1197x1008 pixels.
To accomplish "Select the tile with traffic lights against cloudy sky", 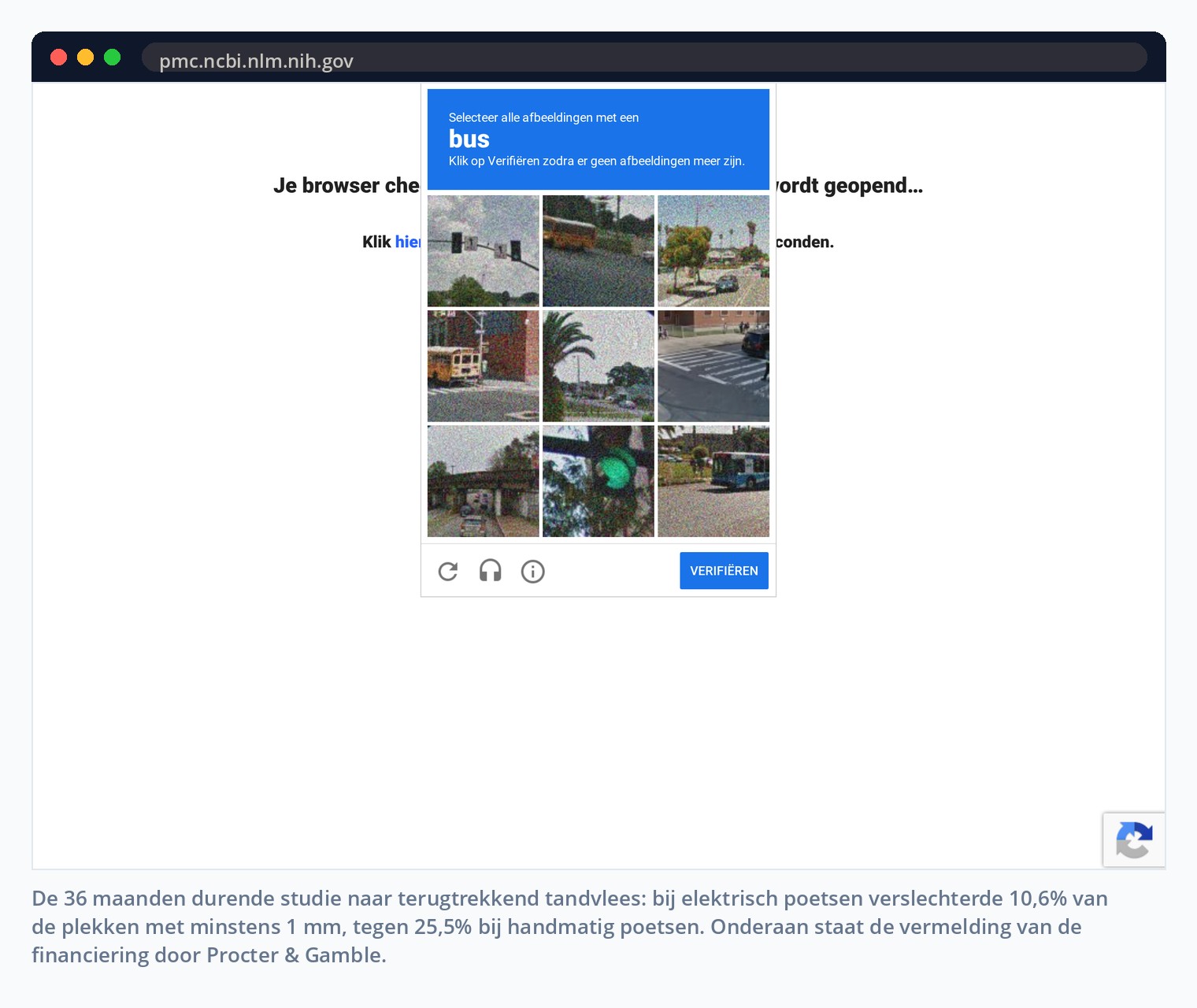I will click(484, 251).
